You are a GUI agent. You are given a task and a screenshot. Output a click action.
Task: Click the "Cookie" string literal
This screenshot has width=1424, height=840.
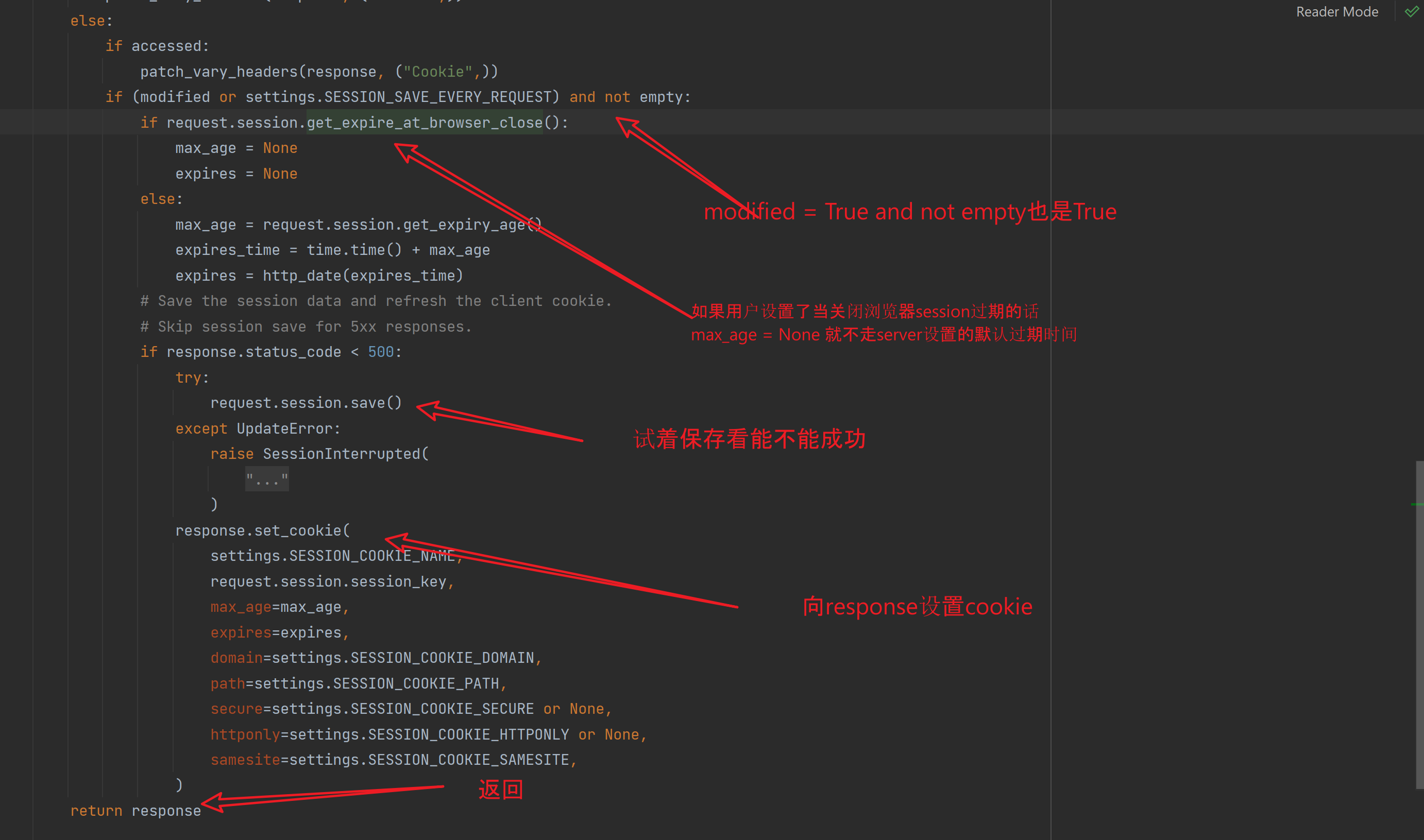point(438,72)
